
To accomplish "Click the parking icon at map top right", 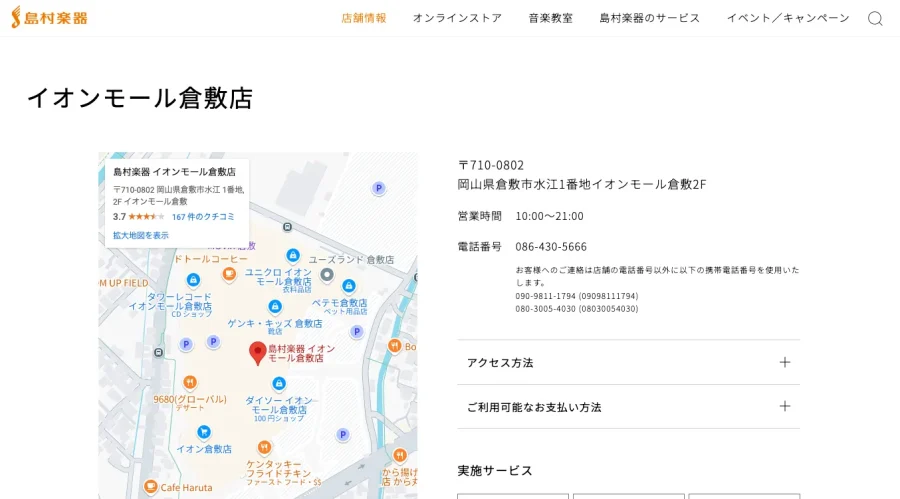I will [x=378, y=188].
